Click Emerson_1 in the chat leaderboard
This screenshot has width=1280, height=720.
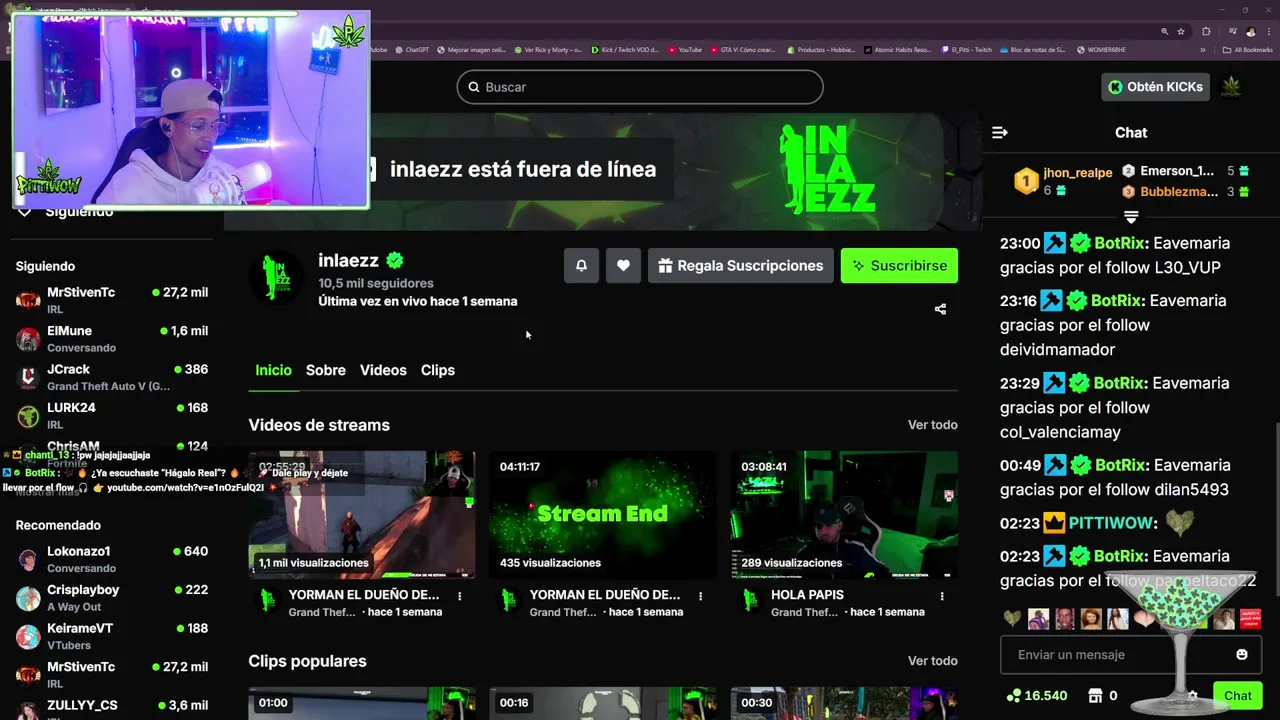[1177, 171]
